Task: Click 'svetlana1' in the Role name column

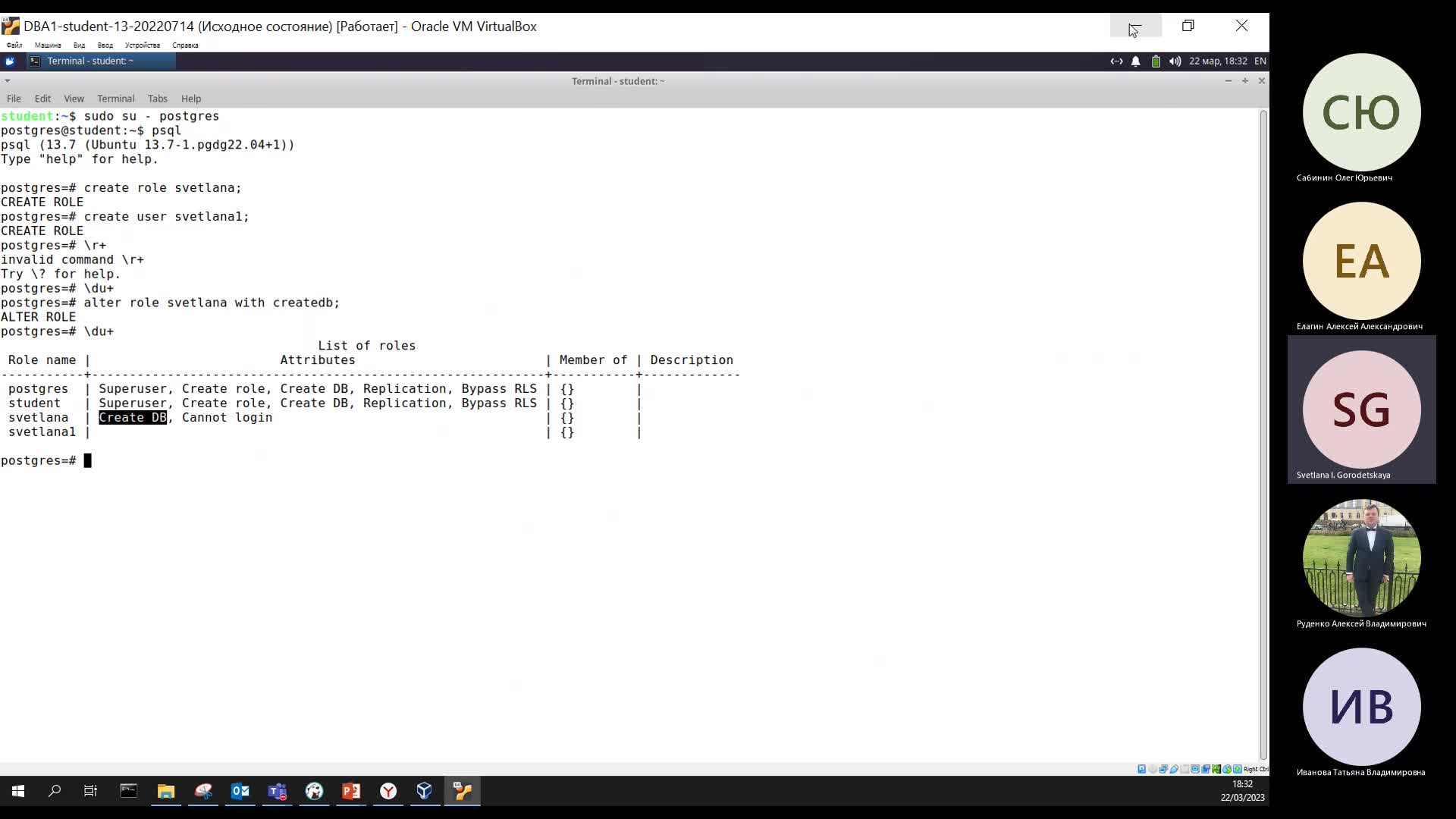Action: click(x=42, y=432)
